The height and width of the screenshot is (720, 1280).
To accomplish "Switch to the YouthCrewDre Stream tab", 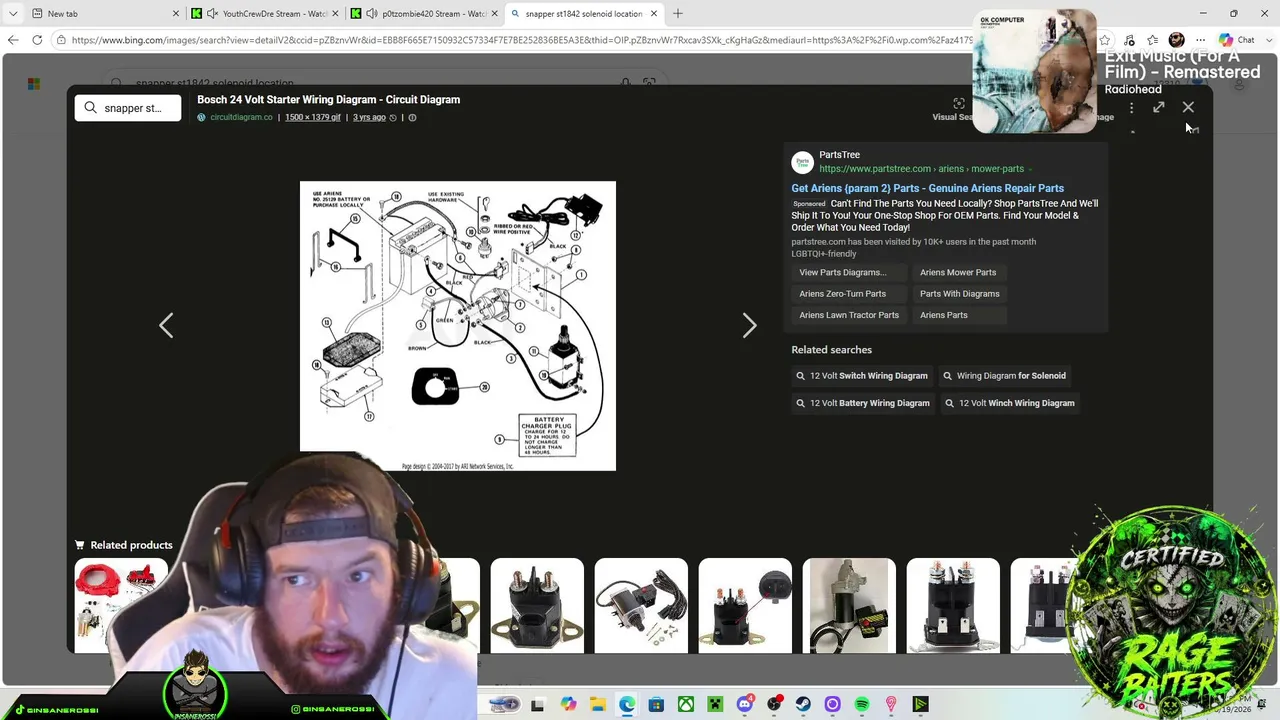I will (266, 13).
